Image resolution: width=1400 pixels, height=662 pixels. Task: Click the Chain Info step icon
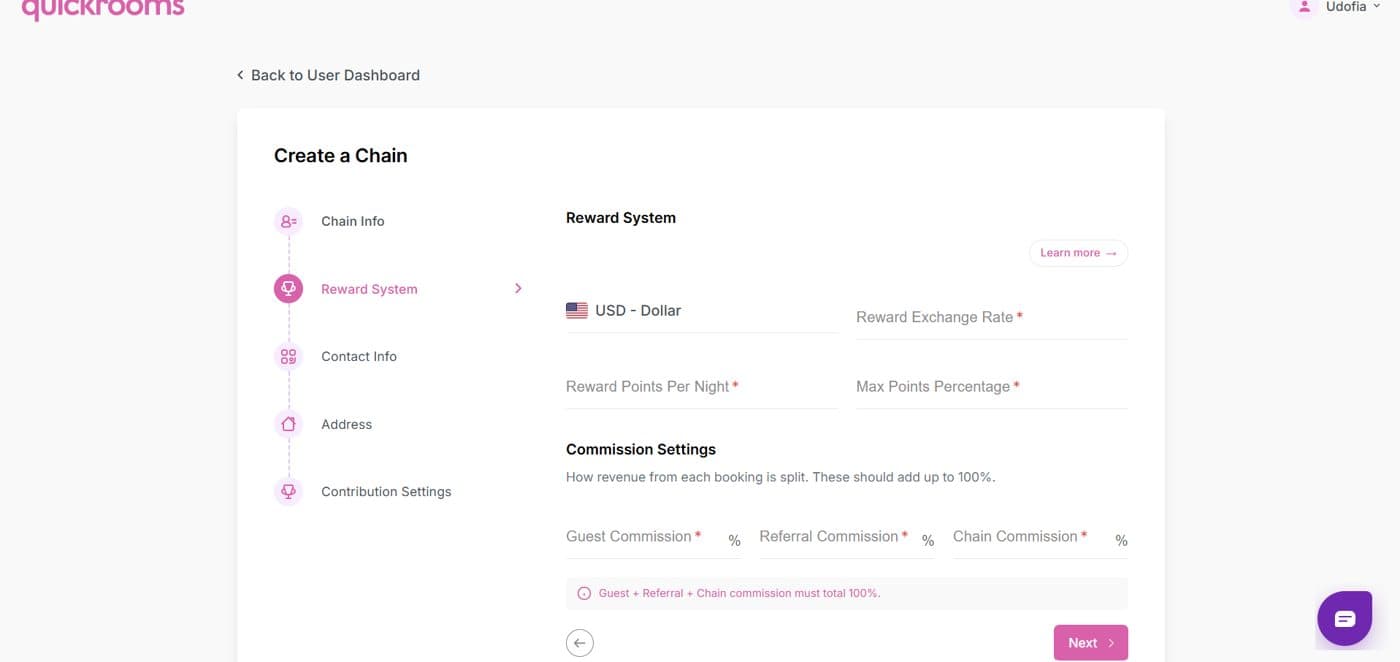tap(289, 221)
